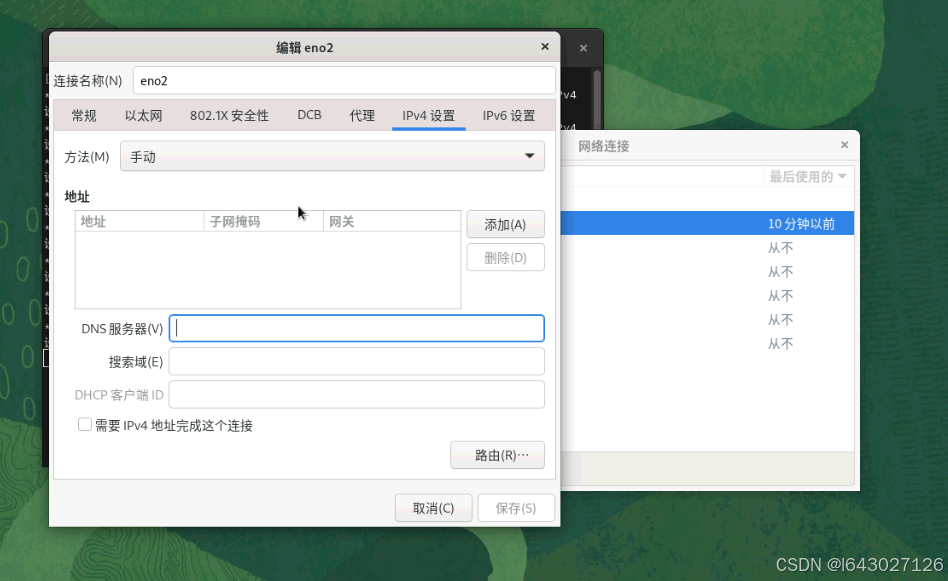Open the 以太网 tab

pyautogui.click(x=143, y=115)
